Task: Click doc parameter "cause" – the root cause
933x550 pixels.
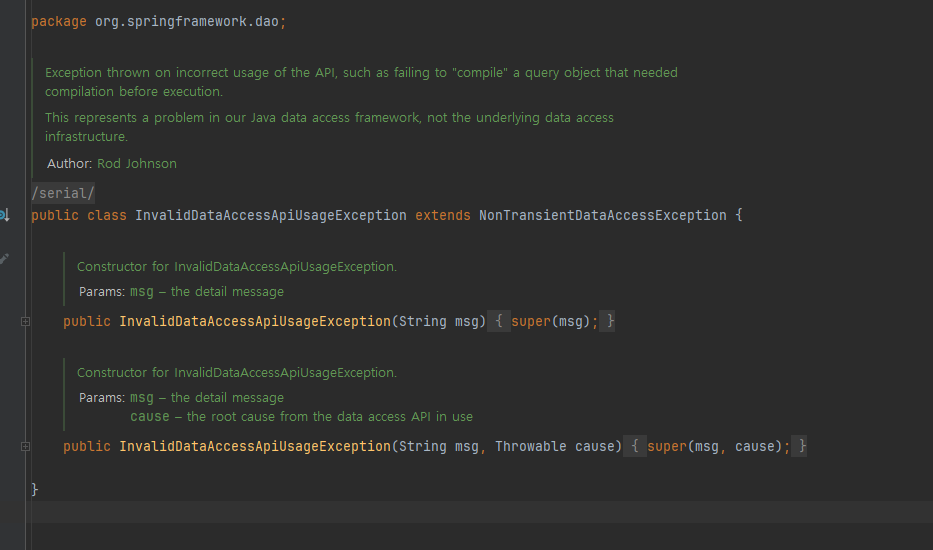Action: [150, 417]
